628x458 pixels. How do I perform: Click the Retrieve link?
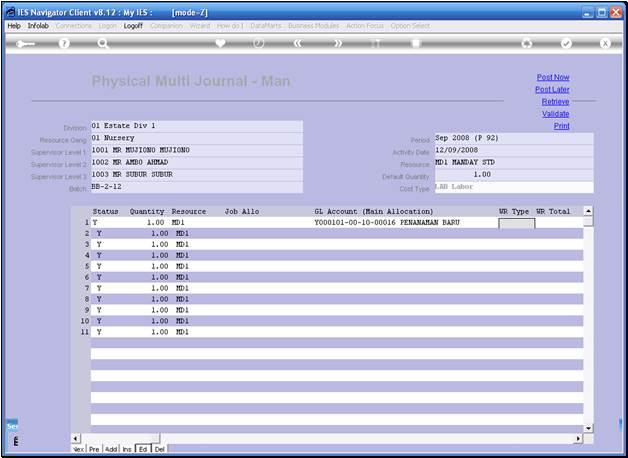[555, 102]
